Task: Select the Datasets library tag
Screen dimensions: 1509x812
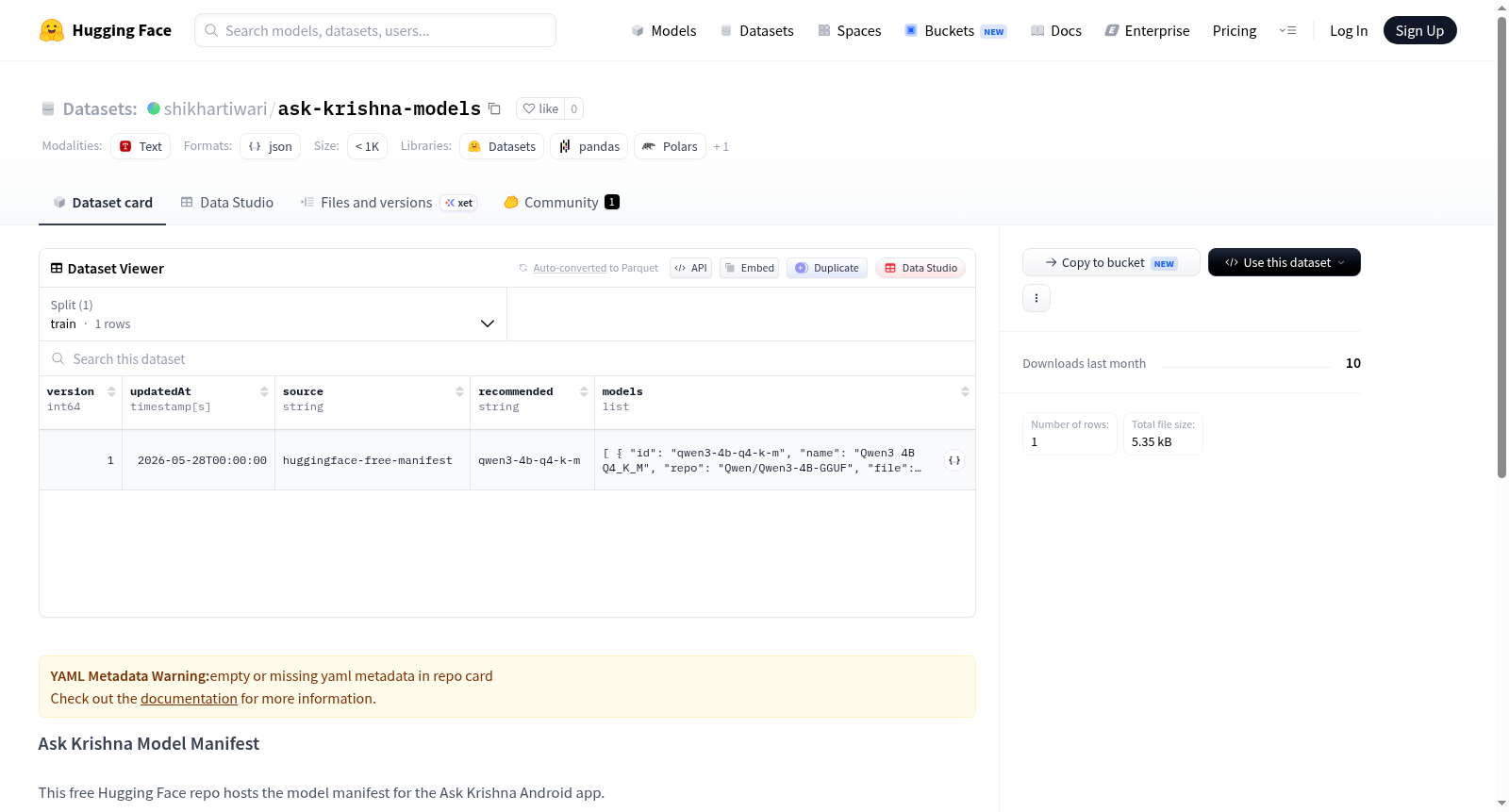Action: pyautogui.click(x=502, y=146)
